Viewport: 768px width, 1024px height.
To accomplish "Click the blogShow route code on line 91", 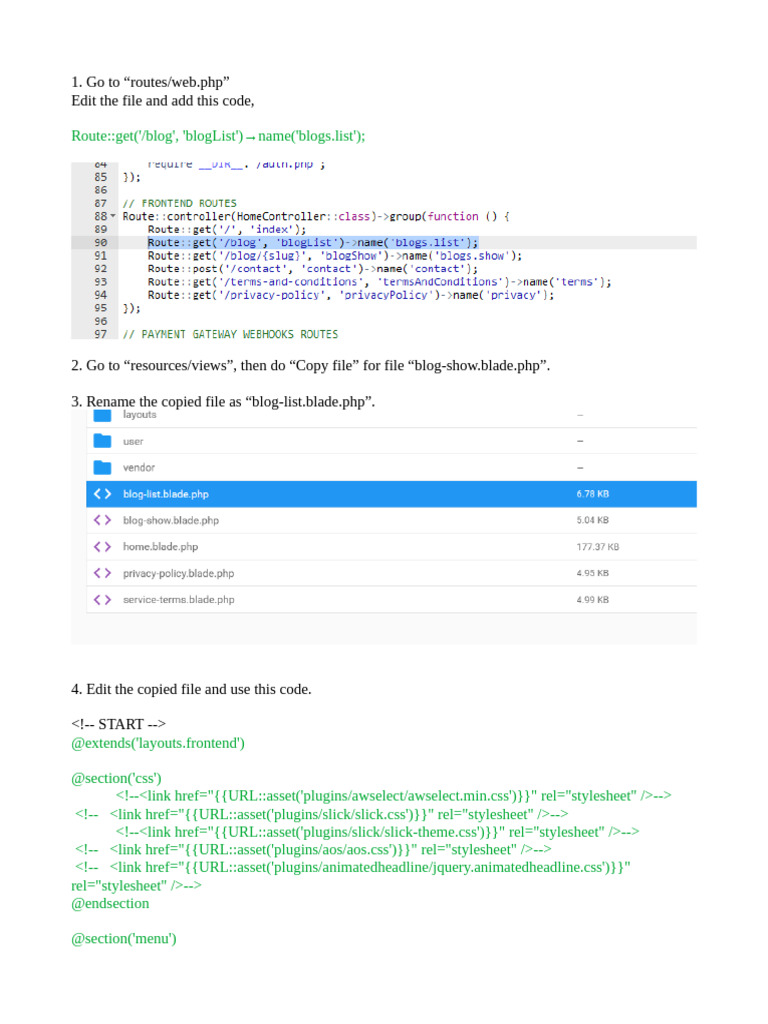I will point(335,255).
